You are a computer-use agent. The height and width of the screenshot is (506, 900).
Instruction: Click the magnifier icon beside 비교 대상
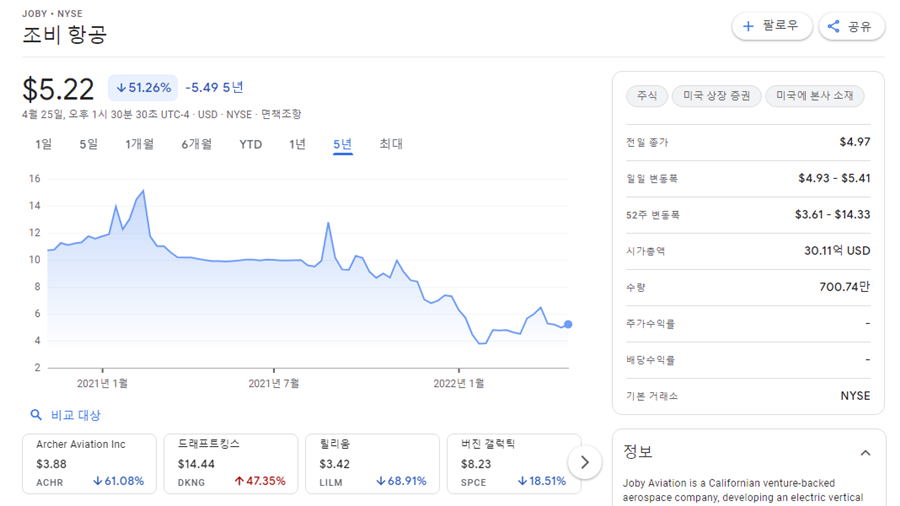pos(36,415)
